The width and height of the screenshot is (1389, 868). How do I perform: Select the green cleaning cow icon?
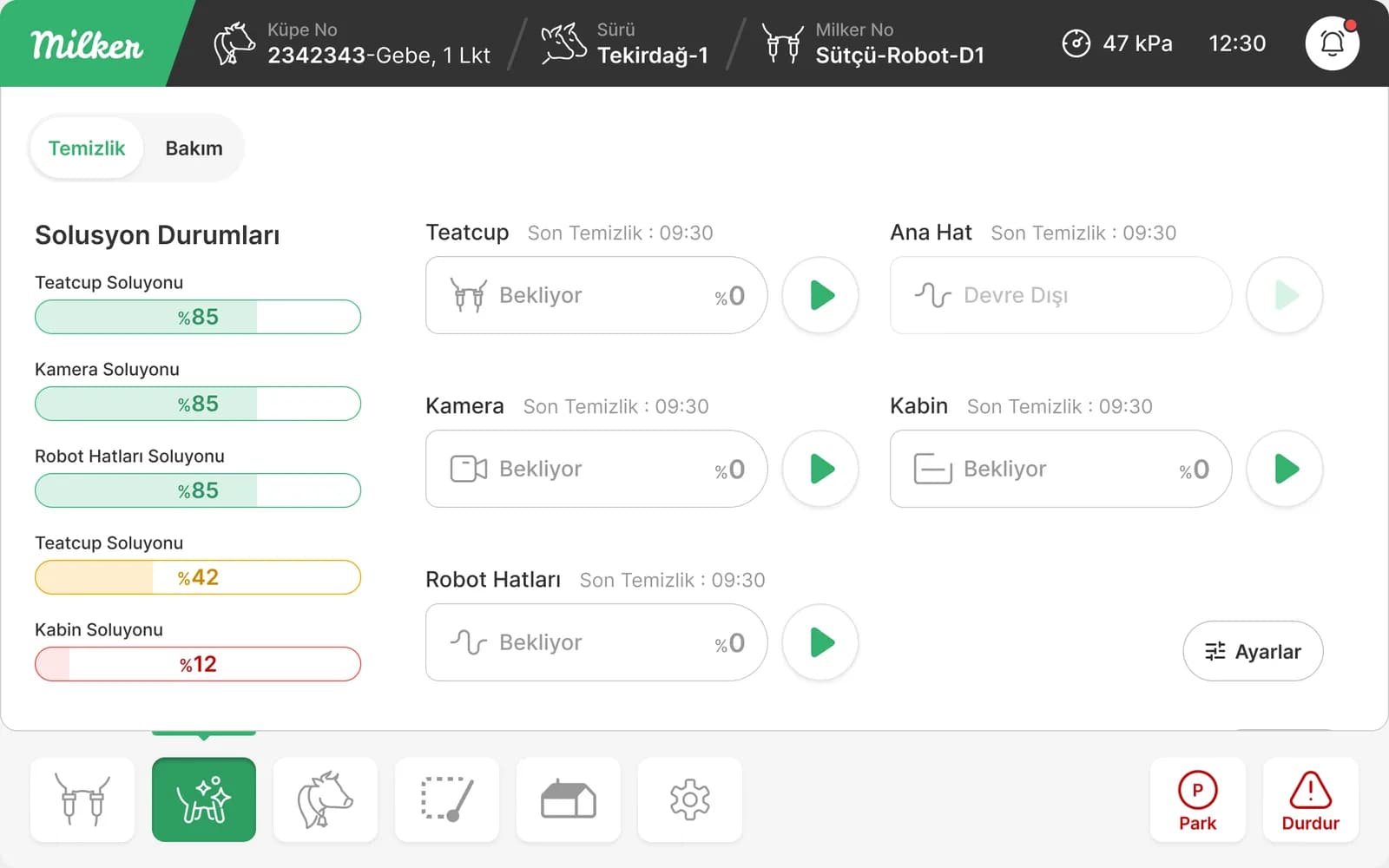coord(204,799)
